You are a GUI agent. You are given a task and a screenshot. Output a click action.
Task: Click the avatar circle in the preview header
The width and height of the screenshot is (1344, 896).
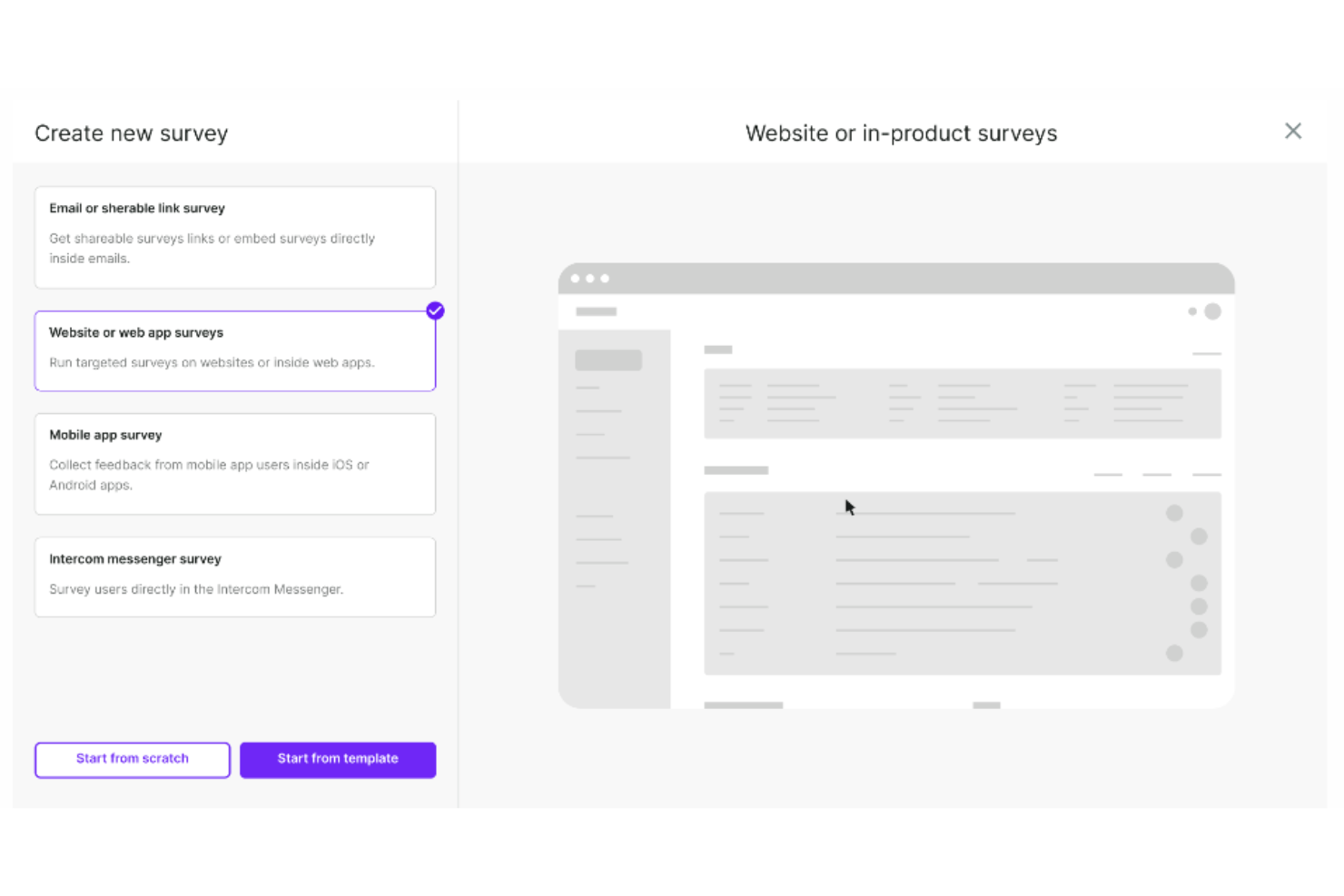[1214, 311]
